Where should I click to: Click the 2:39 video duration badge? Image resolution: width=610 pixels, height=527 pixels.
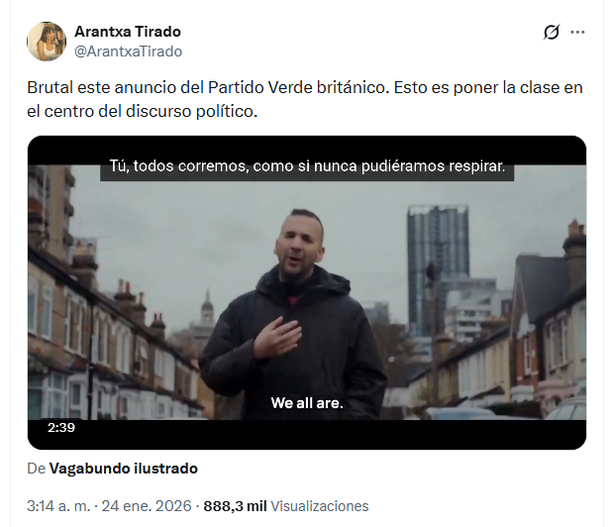[x=61, y=428]
